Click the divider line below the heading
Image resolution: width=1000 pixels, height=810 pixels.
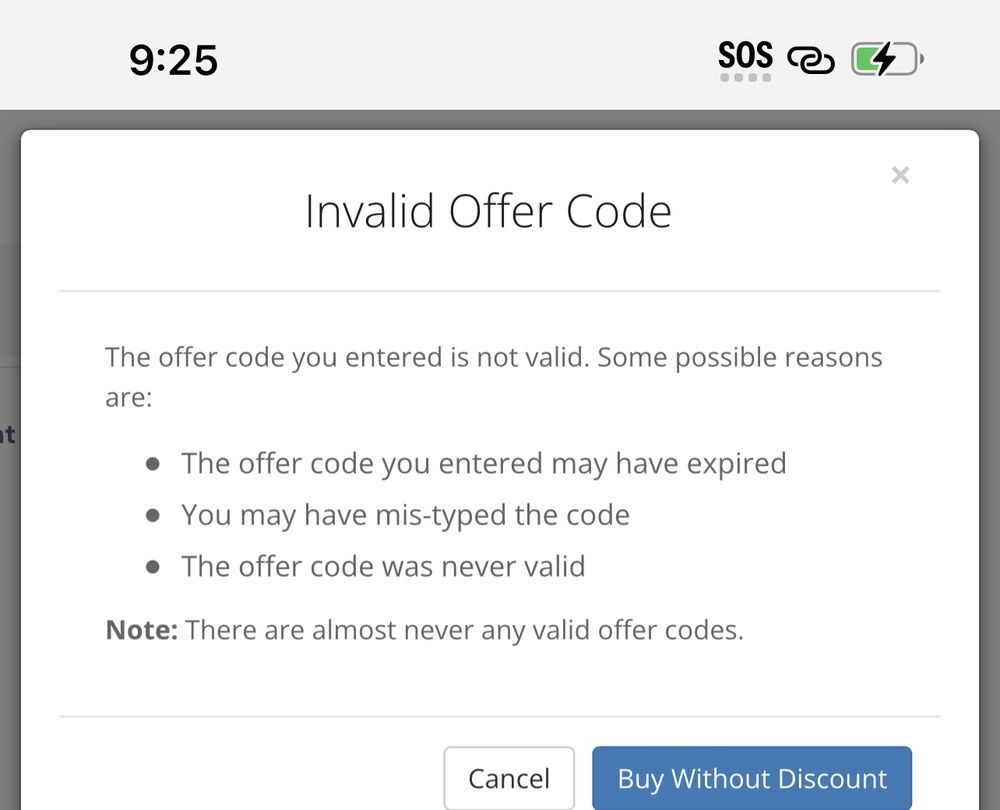pos(500,291)
